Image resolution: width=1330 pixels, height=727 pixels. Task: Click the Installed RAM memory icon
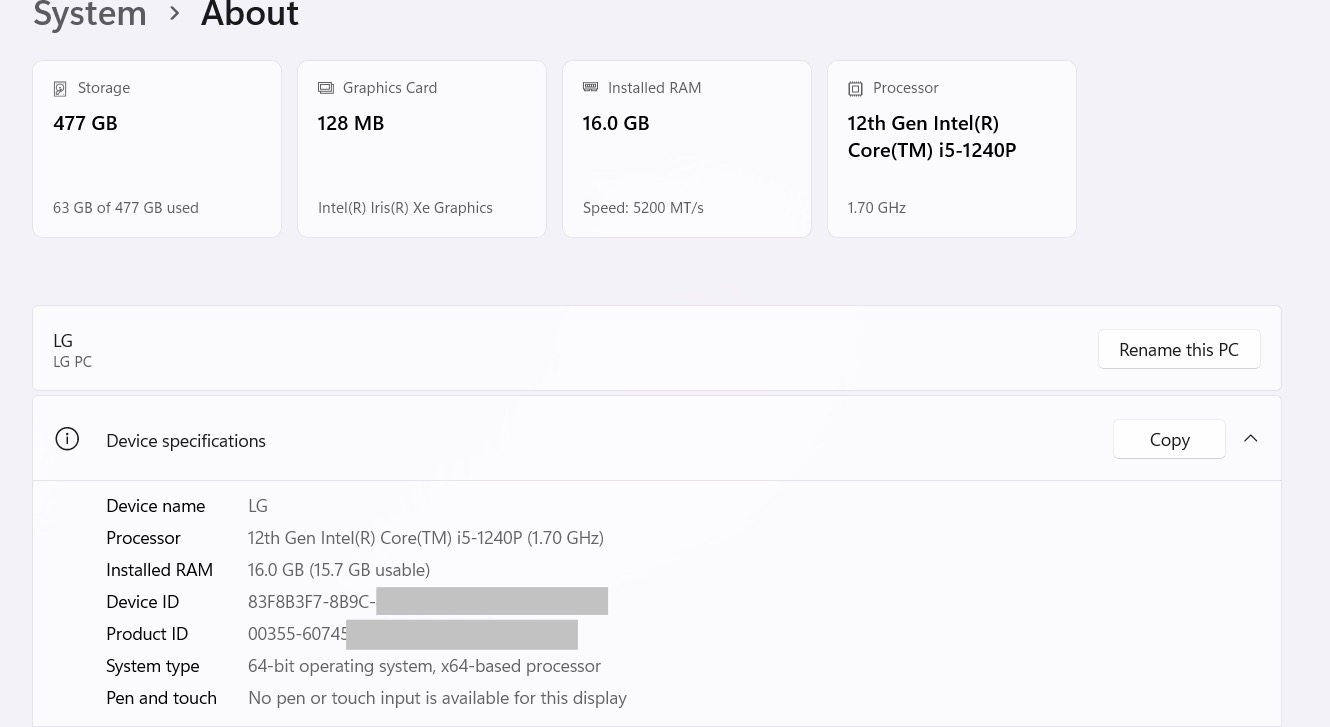tap(591, 88)
